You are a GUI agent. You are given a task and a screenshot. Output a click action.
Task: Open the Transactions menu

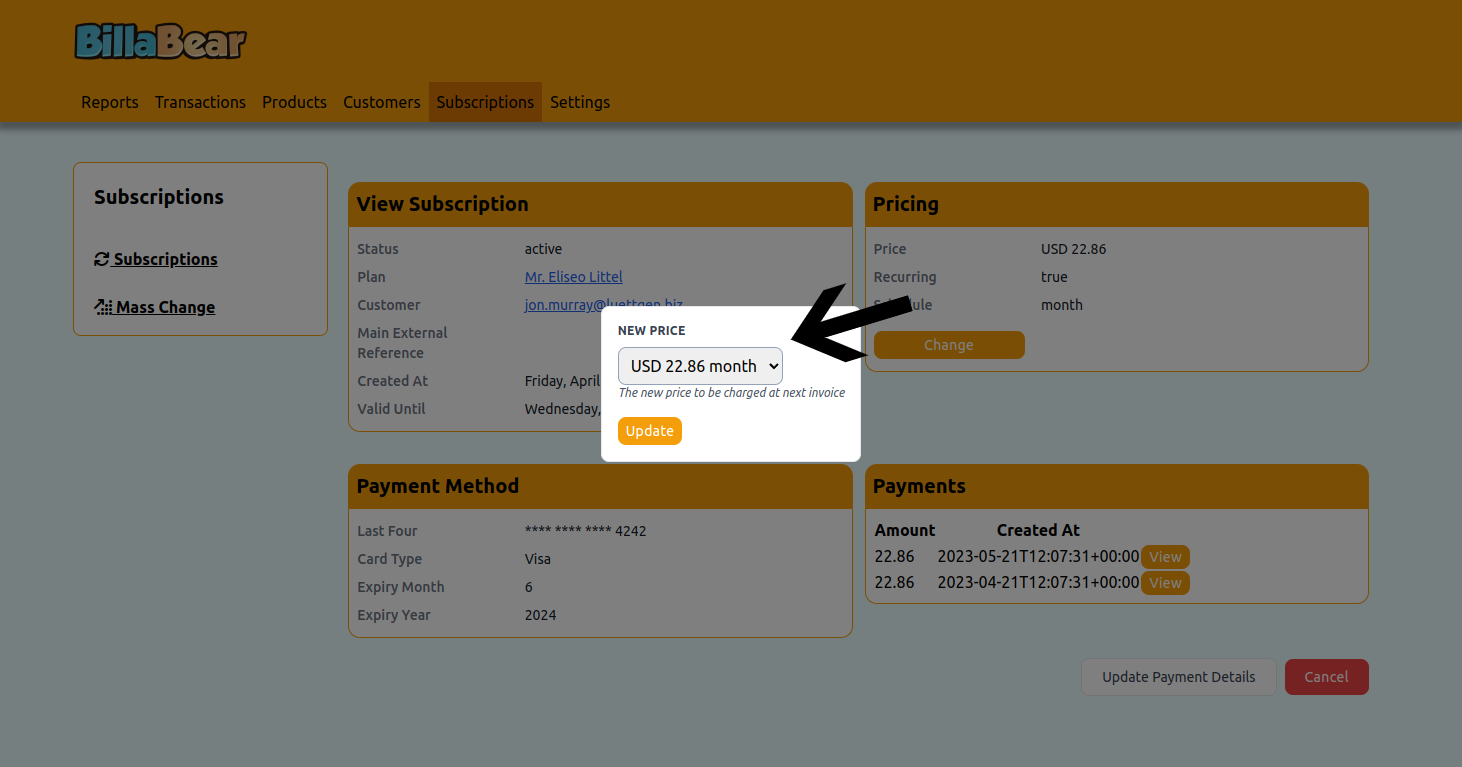pos(200,102)
